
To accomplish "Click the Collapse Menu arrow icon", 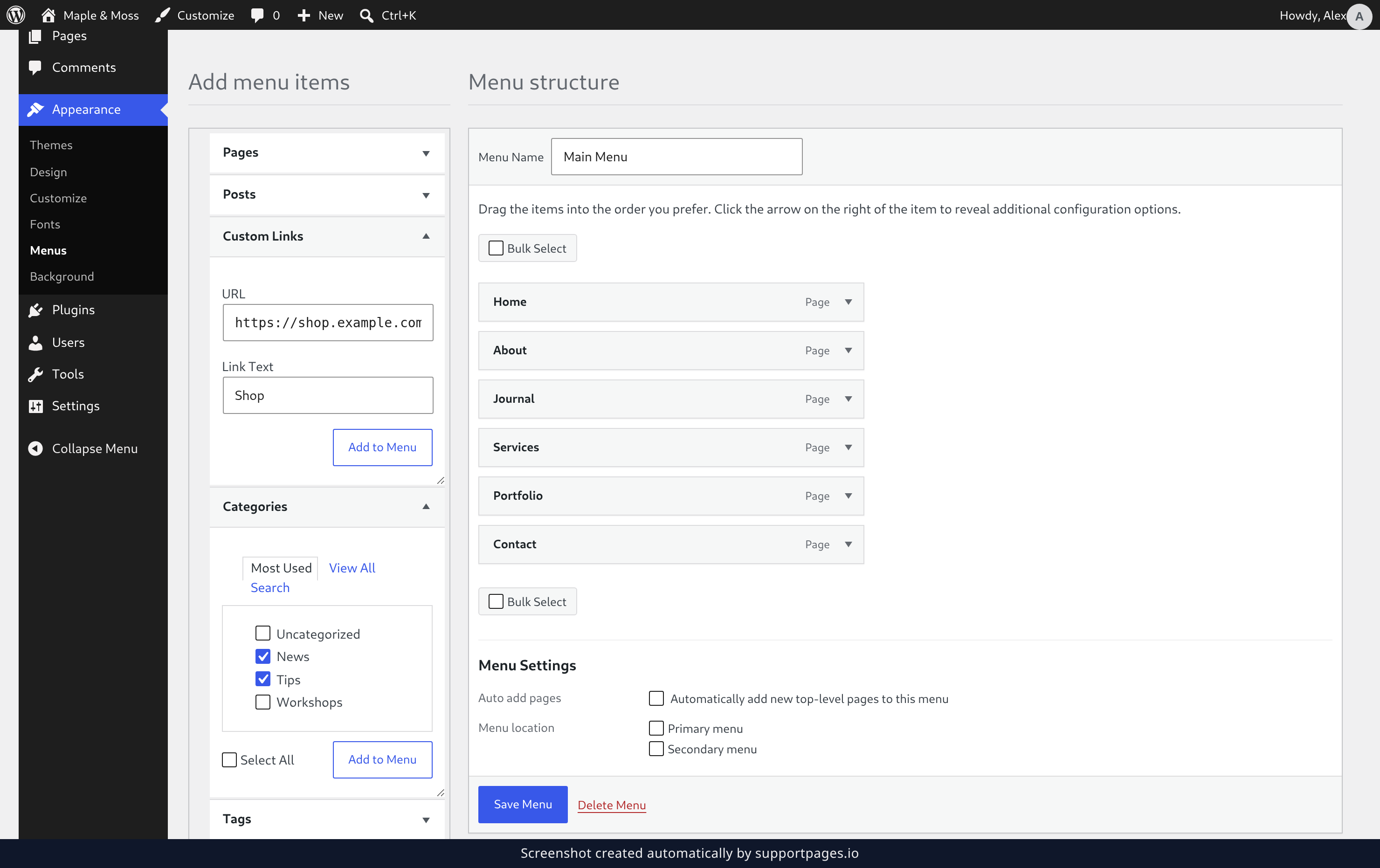I will 35,448.
